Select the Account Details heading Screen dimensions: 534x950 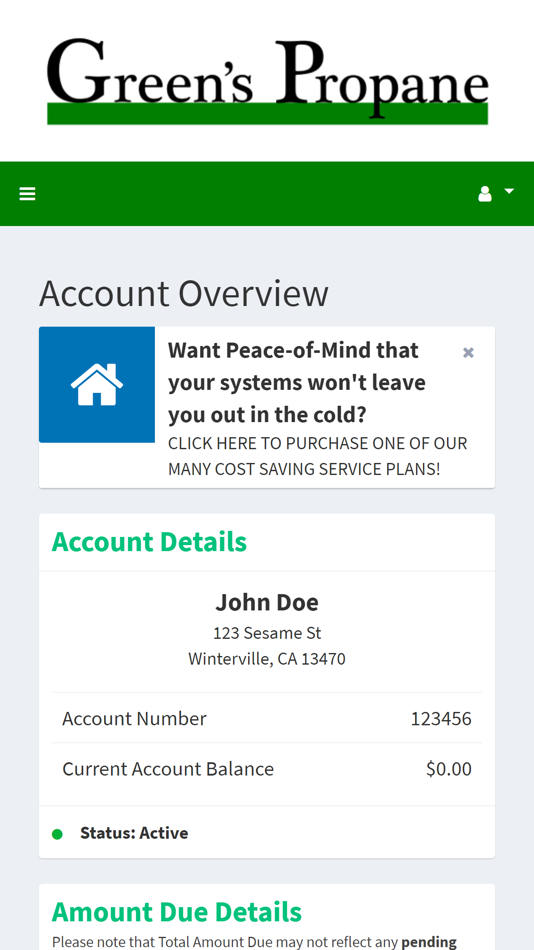click(149, 542)
